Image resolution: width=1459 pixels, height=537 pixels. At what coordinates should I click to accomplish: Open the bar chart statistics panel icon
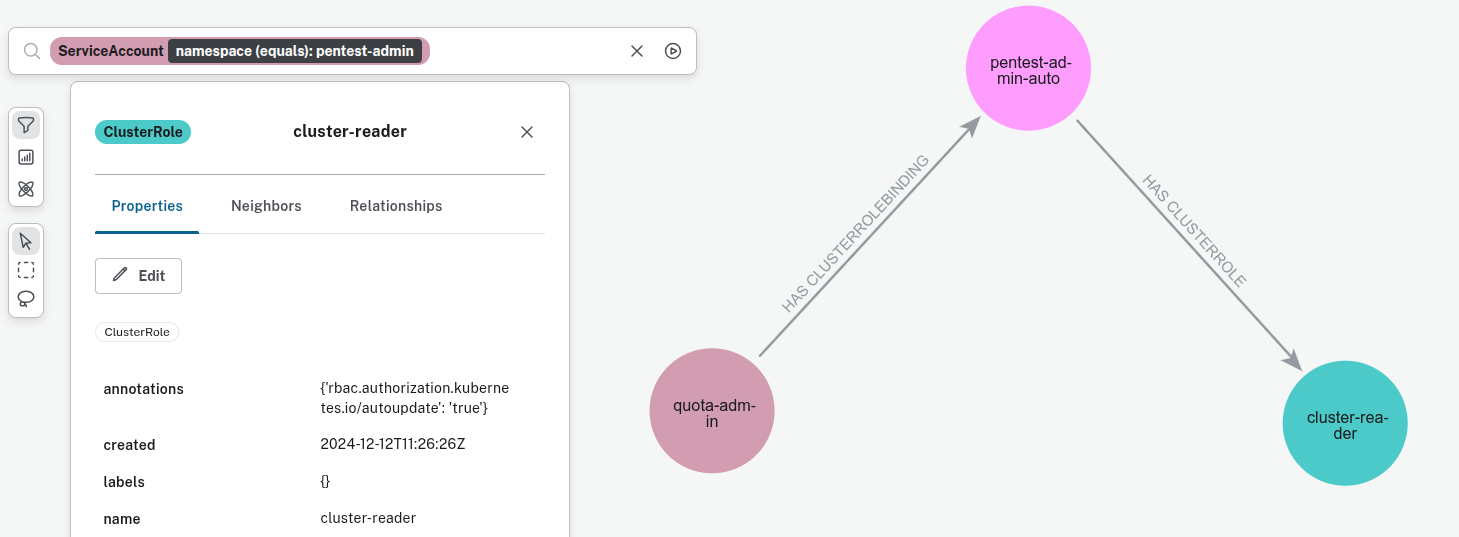26,157
